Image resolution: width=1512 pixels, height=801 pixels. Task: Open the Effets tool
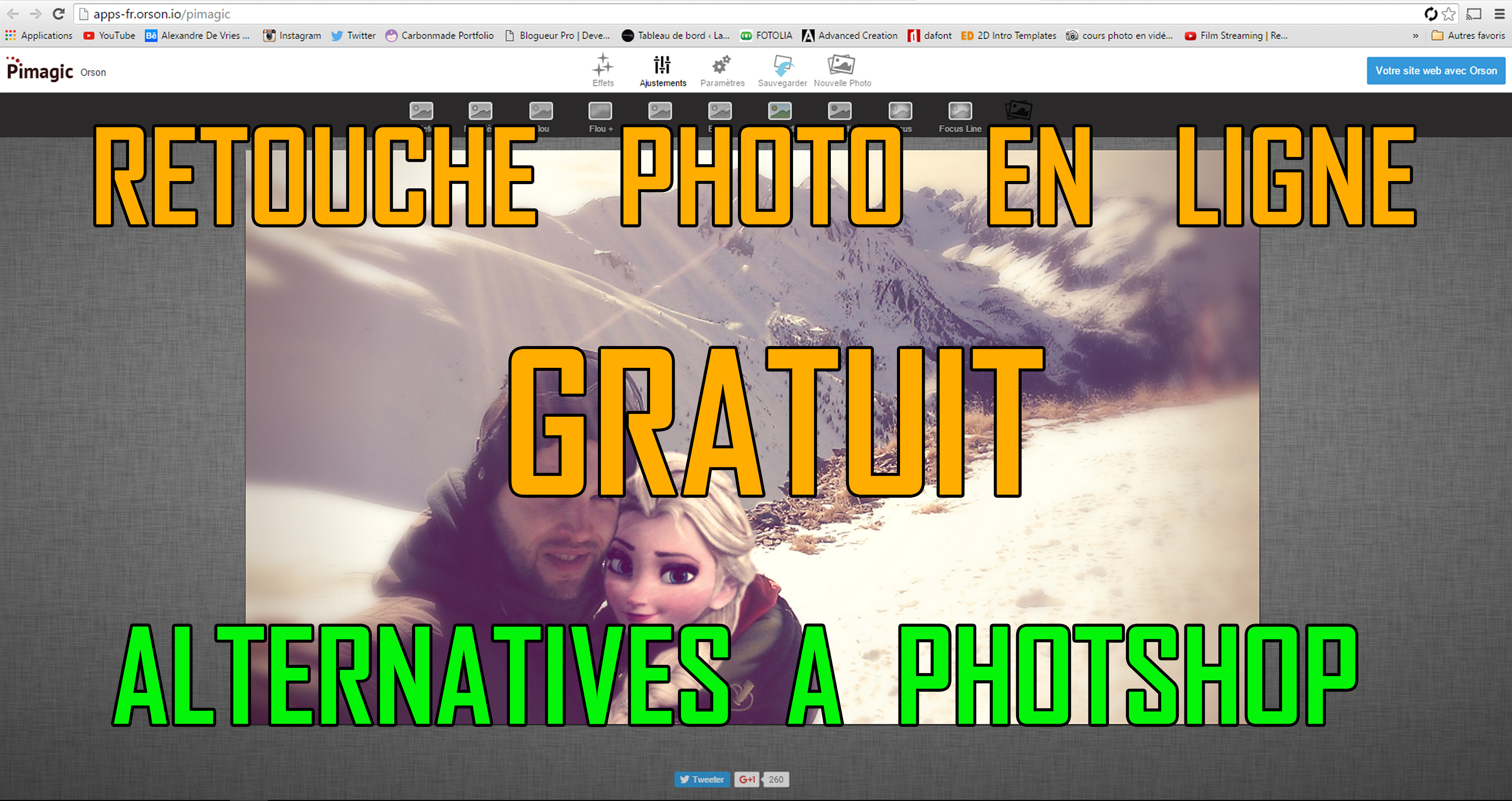click(603, 70)
